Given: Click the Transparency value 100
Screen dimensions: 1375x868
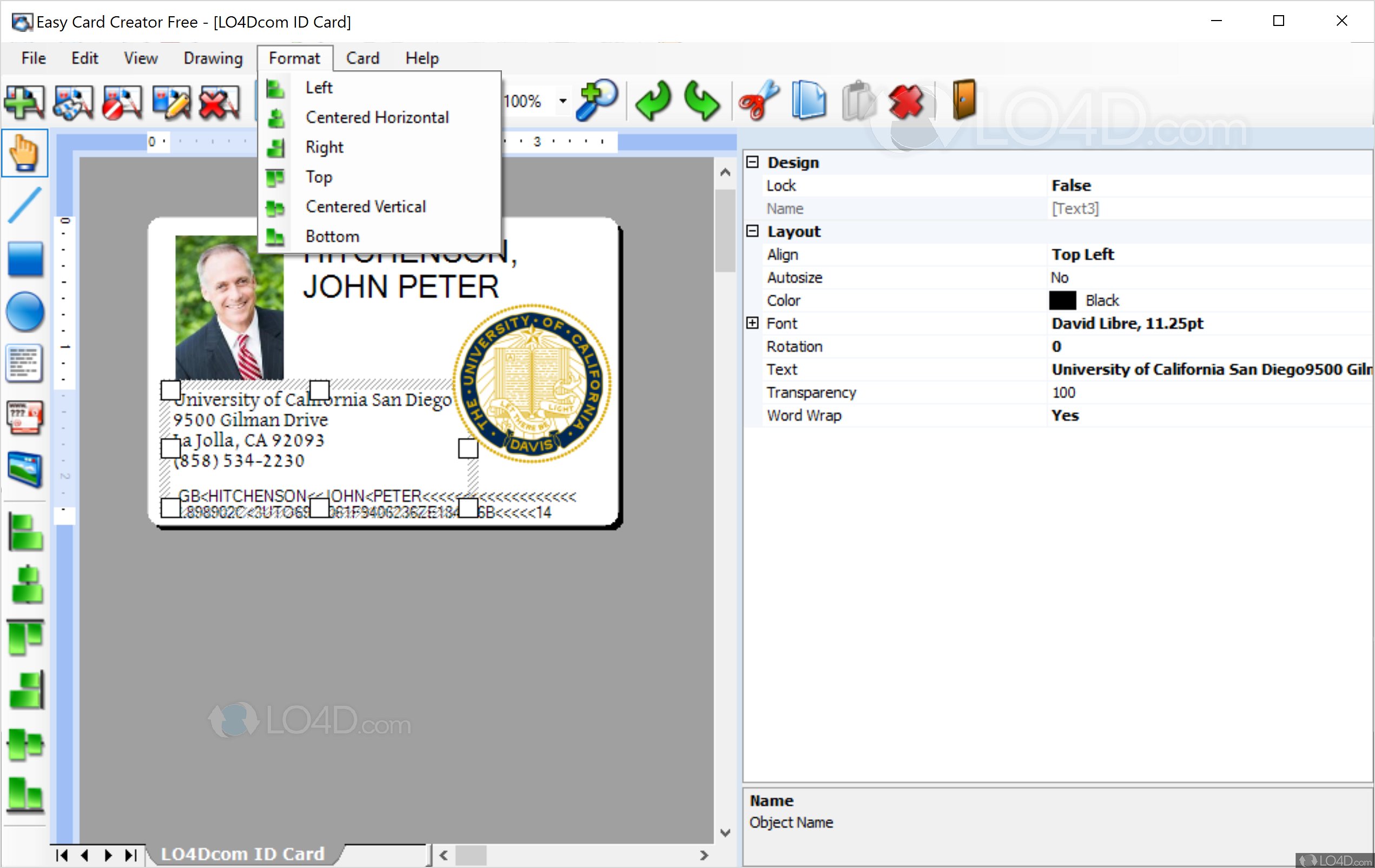Looking at the screenshot, I should click(x=1064, y=392).
